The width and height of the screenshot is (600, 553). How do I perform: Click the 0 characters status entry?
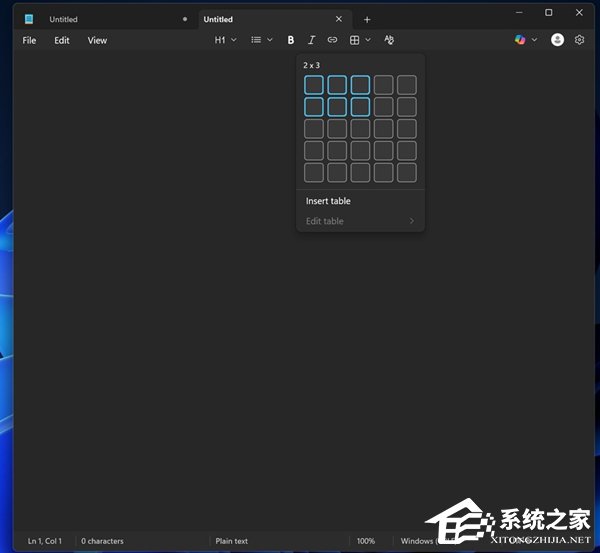pos(102,541)
